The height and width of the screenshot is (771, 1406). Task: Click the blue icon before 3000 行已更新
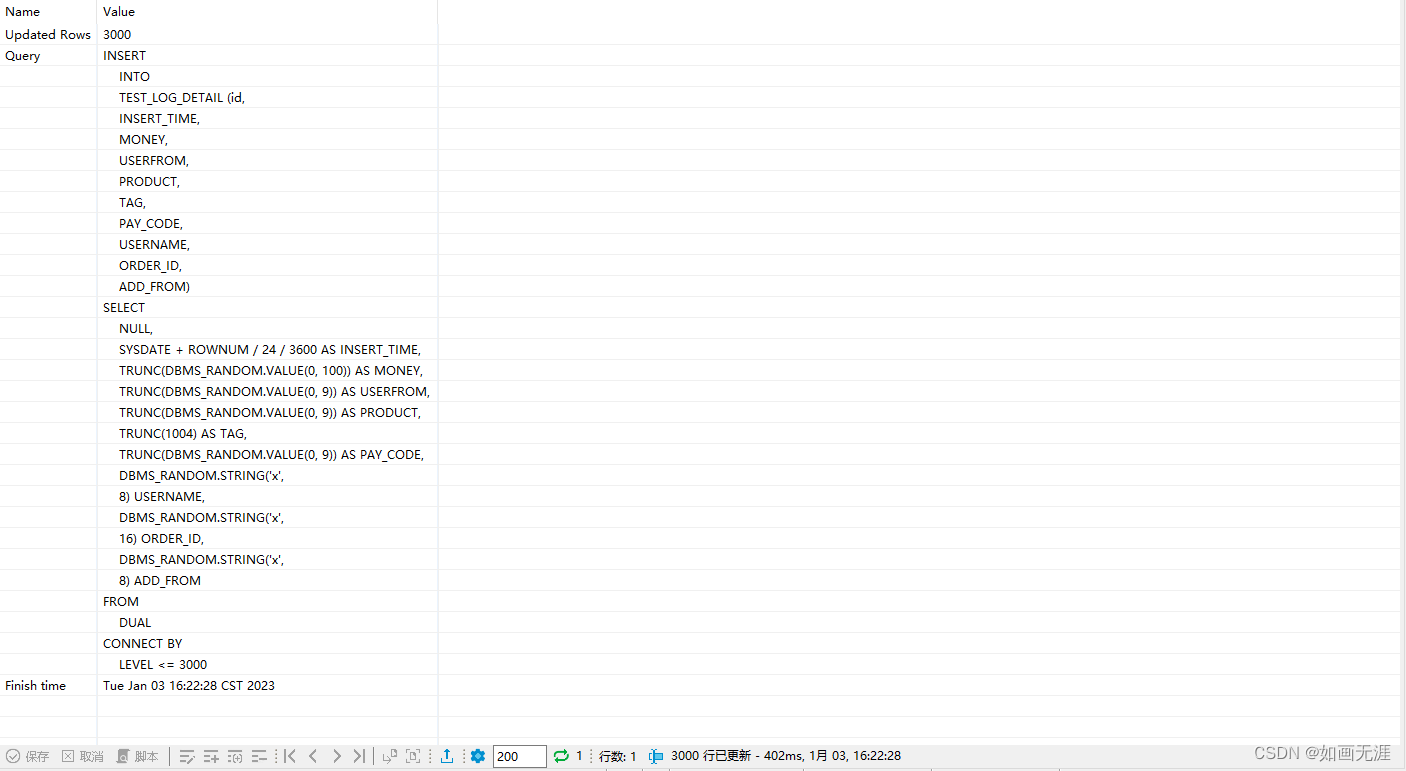coord(656,756)
